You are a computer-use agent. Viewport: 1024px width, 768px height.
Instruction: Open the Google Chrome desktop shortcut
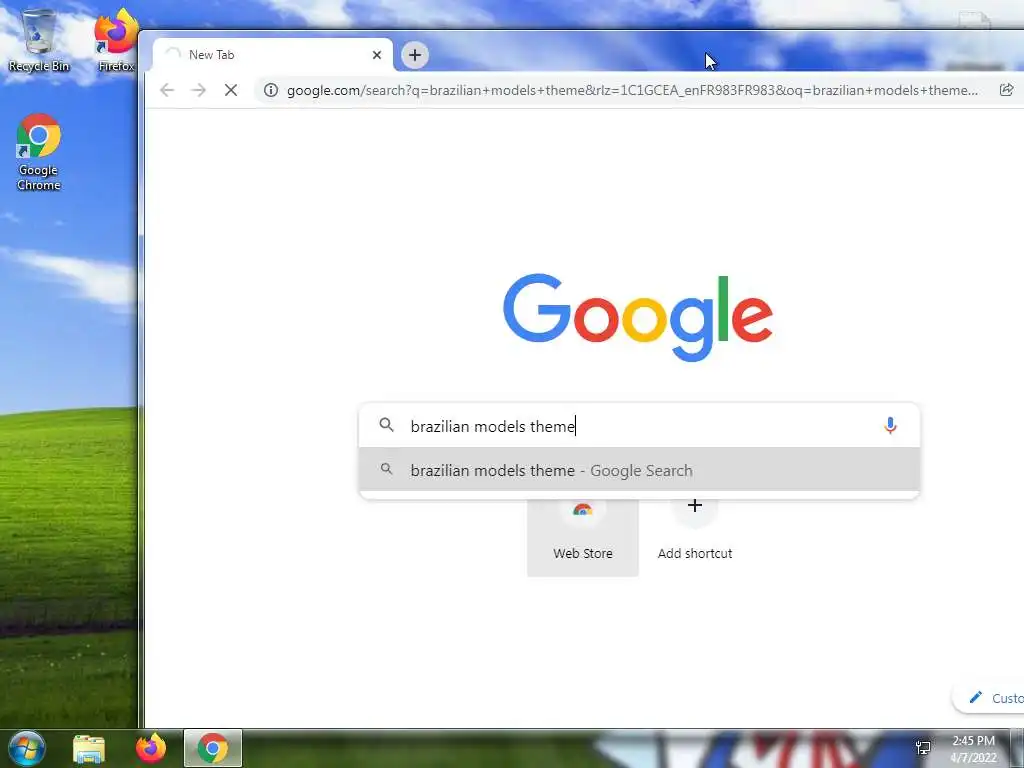[39, 152]
